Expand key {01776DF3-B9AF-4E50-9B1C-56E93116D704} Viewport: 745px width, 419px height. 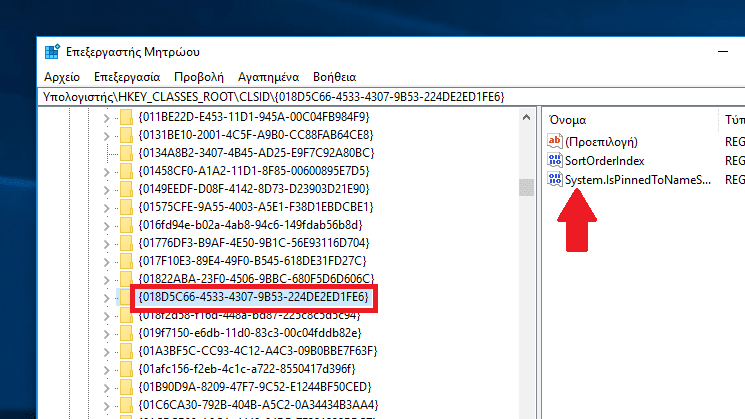tap(106, 244)
